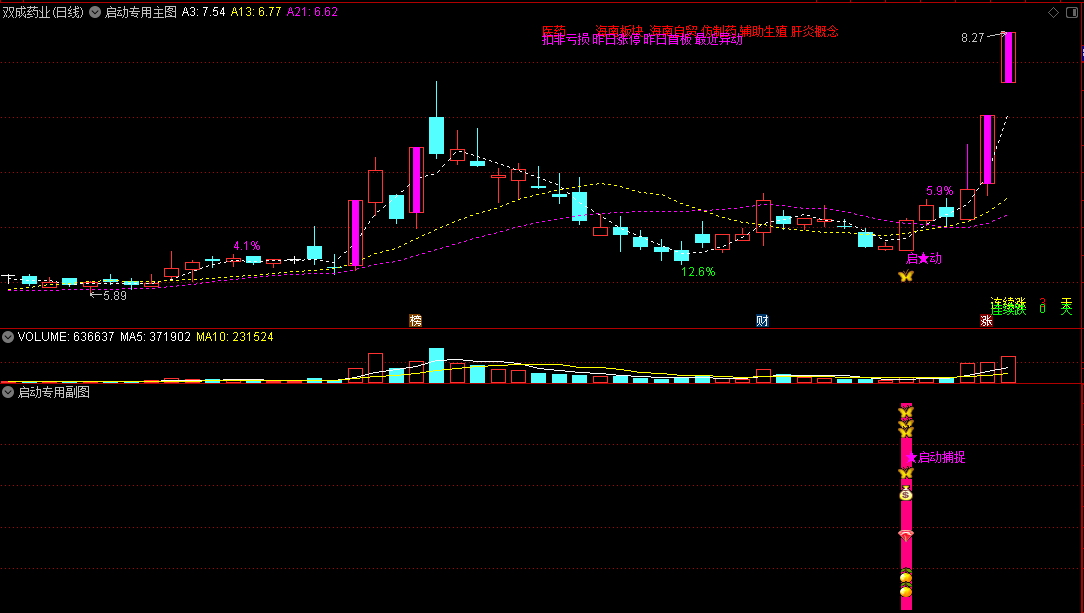
Task: Select the MA5: 371902 readout
Action: coord(155,337)
